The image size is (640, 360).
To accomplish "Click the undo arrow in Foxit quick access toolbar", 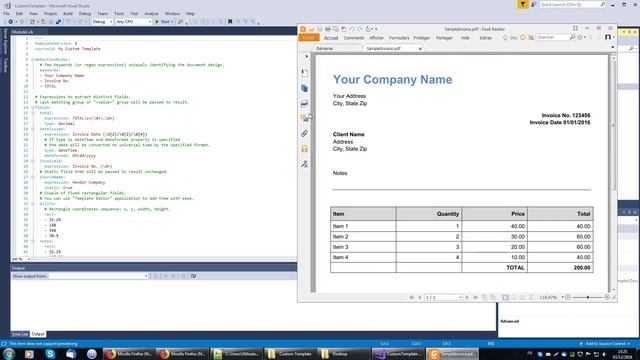I will tap(352, 29).
